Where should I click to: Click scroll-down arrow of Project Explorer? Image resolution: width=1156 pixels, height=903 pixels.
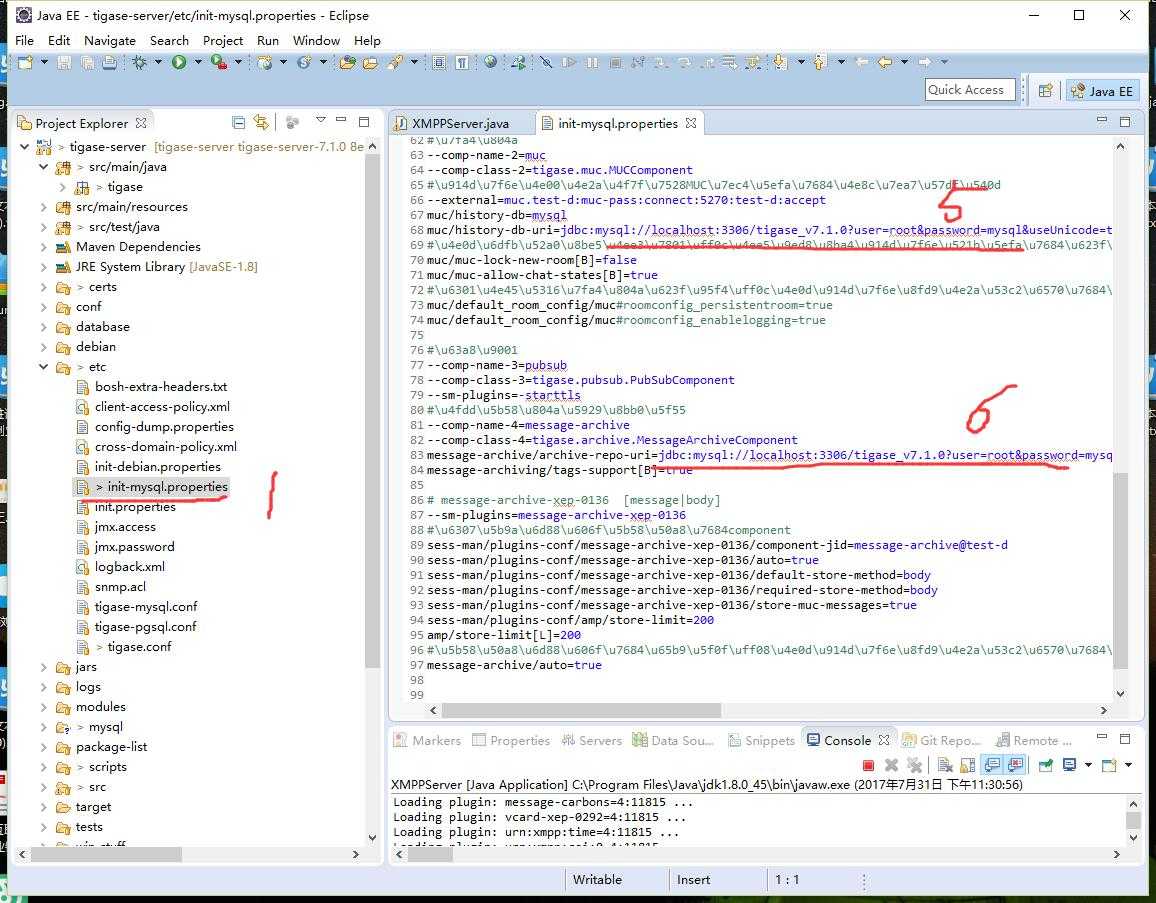372,837
